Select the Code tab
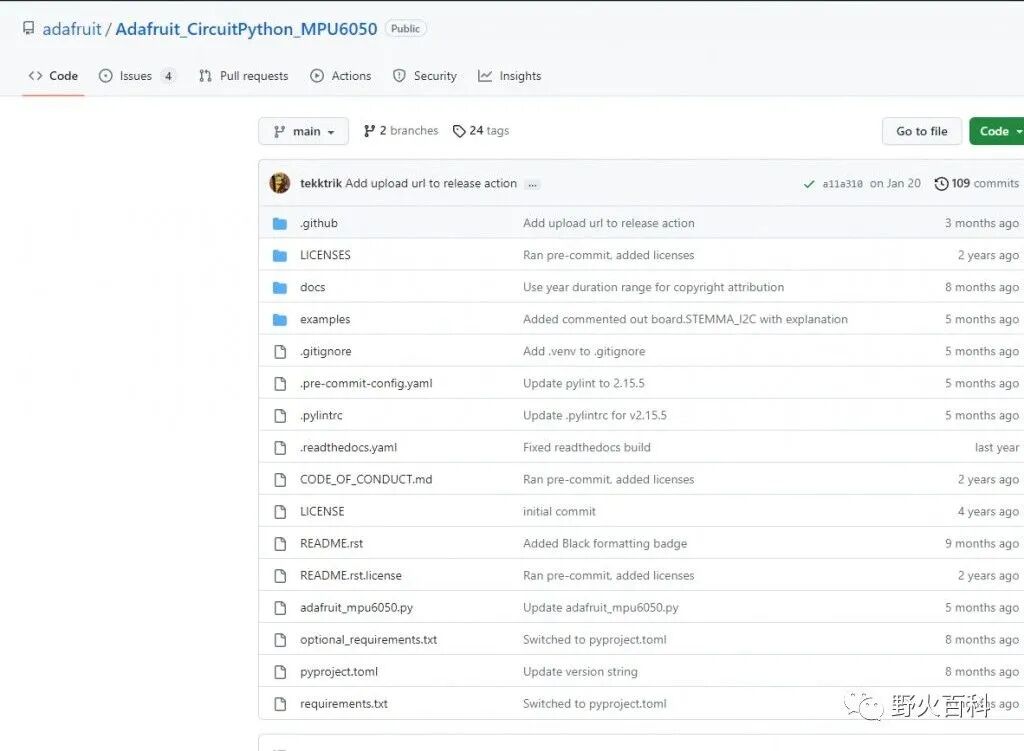 pyautogui.click(x=54, y=76)
